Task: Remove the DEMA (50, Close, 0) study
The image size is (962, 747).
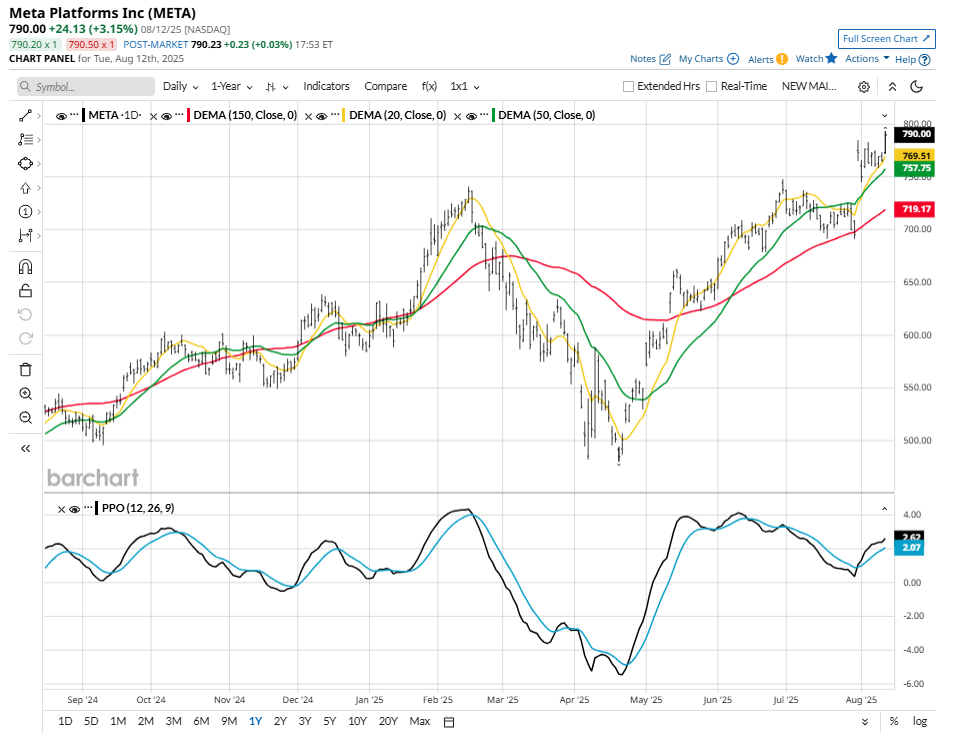Action: pyautogui.click(x=457, y=116)
